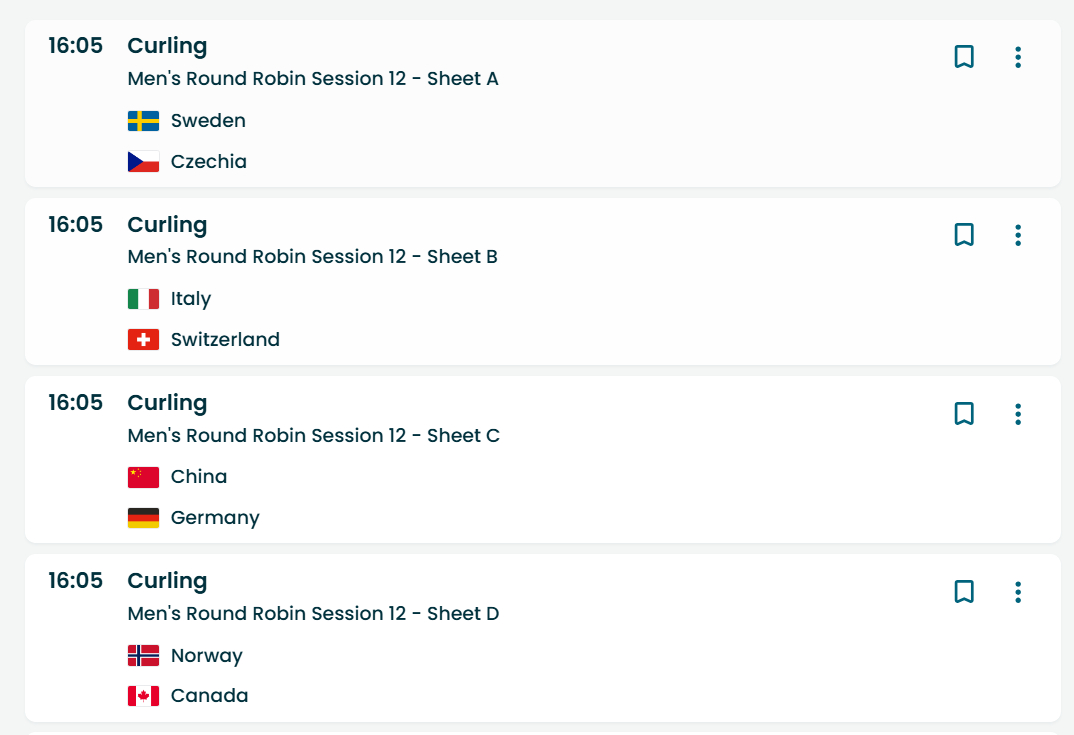This screenshot has width=1074, height=735.
Task: Click the Switzerland flag icon
Action: pos(143,340)
